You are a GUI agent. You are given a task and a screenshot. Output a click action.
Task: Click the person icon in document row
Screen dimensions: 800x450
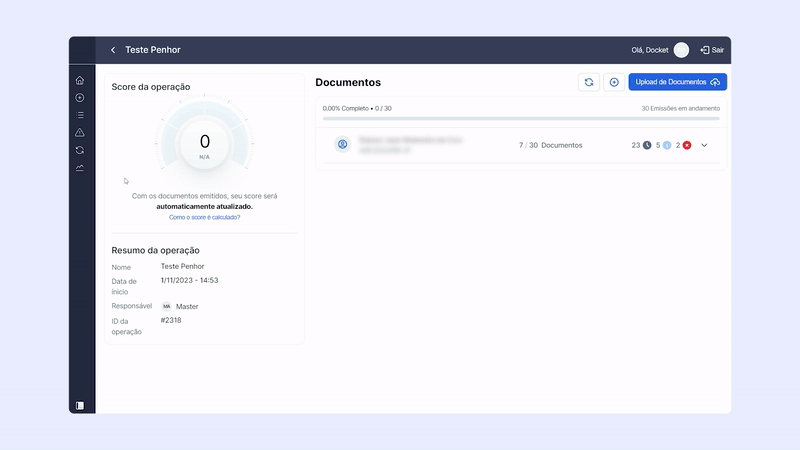click(x=342, y=144)
